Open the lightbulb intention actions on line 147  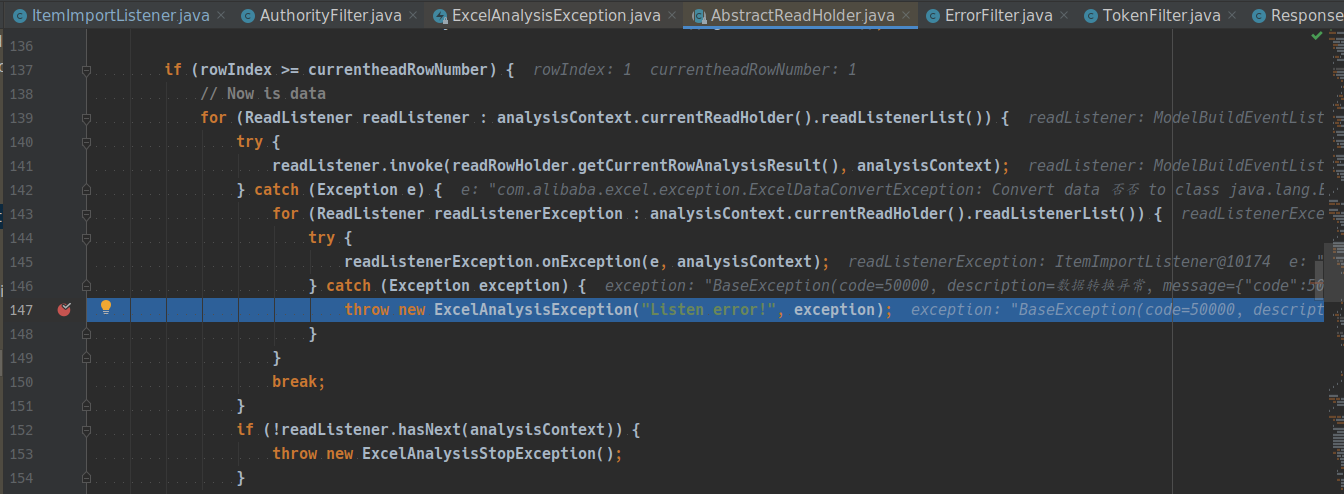pyautogui.click(x=106, y=308)
